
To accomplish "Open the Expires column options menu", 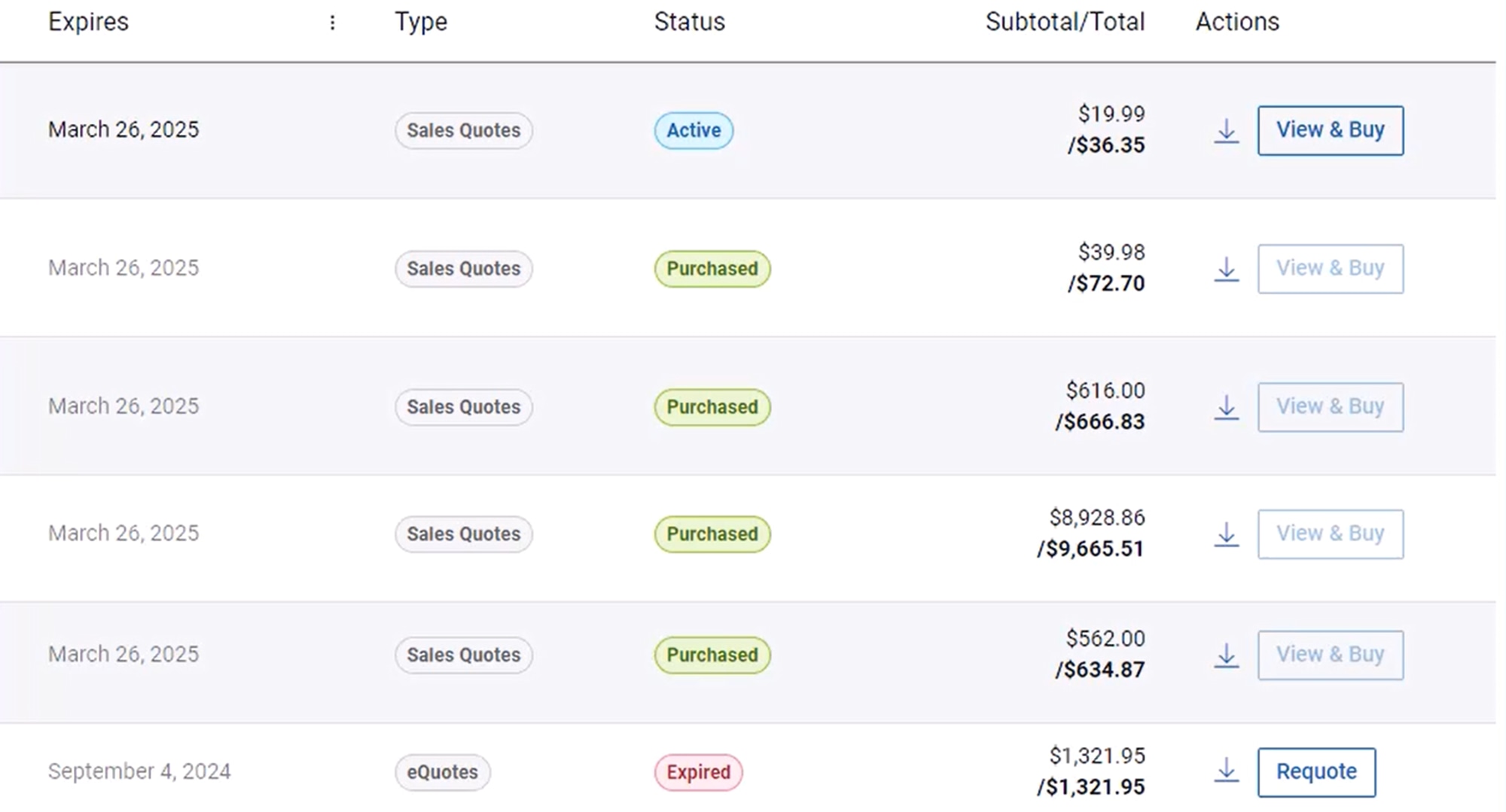I will pyautogui.click(x=332, y=23).
